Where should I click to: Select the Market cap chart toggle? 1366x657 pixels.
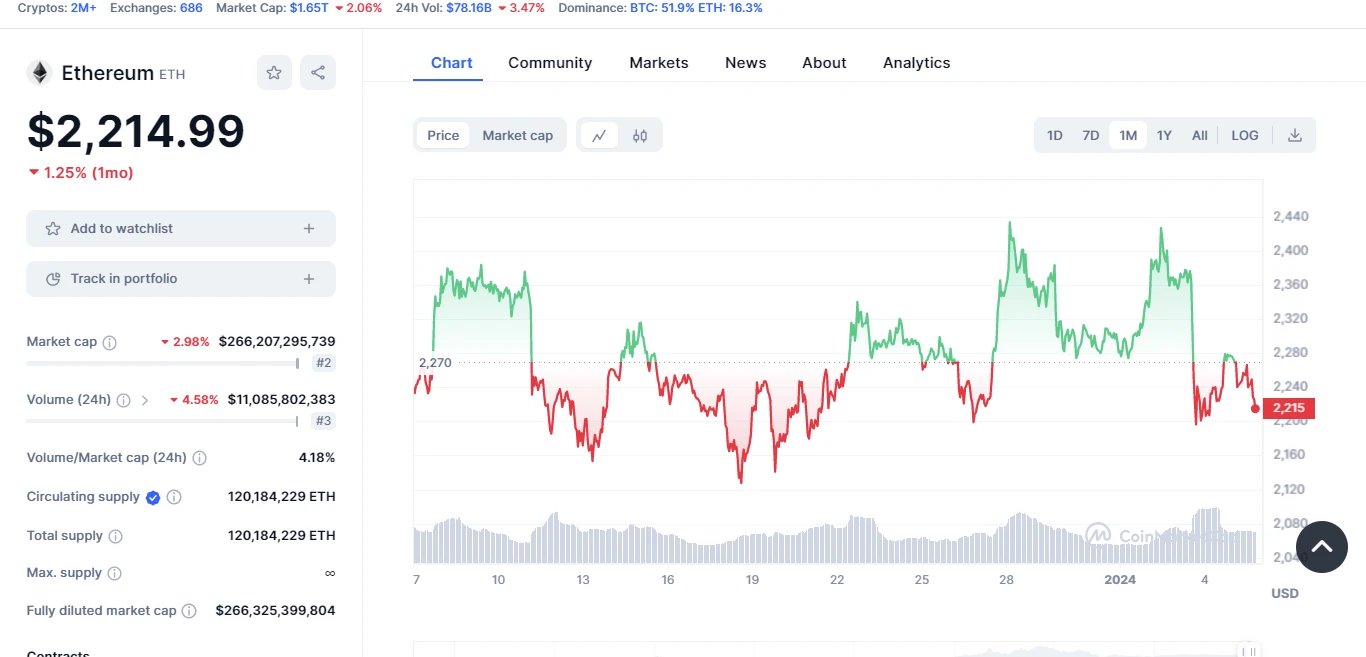point(518,136)
